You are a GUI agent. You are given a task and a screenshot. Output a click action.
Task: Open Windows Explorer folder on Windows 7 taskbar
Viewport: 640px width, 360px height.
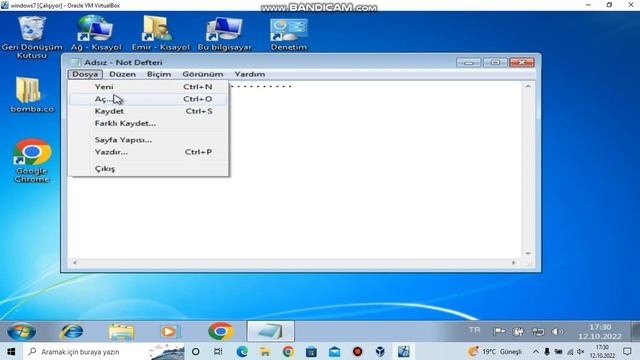pyautogui.click(x=121, y=331)
